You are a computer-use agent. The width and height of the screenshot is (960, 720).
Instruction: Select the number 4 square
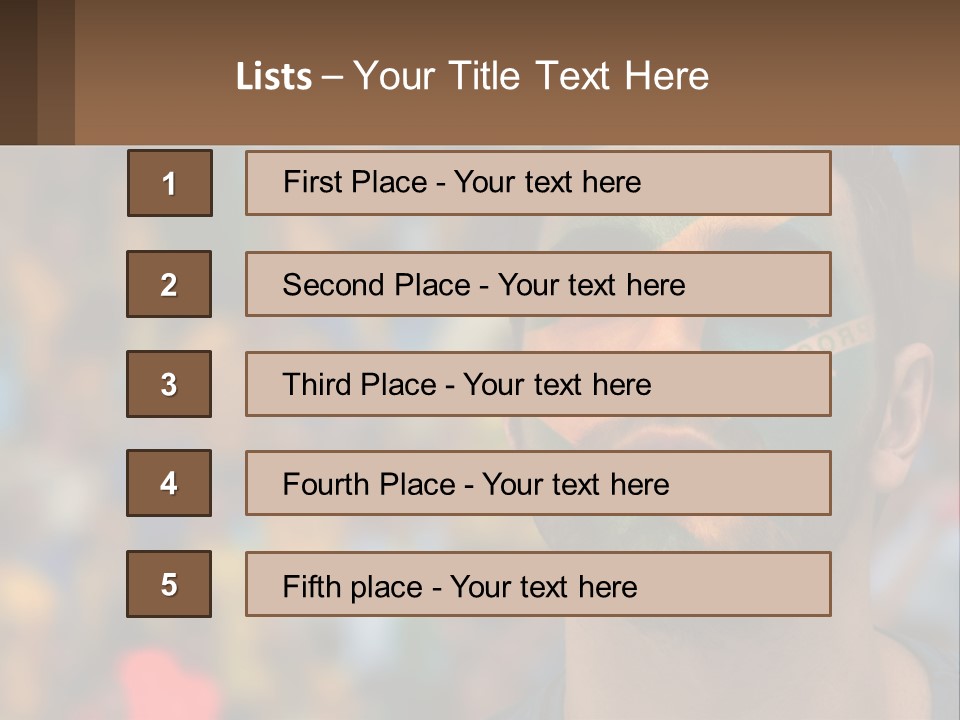pos(169,483)
